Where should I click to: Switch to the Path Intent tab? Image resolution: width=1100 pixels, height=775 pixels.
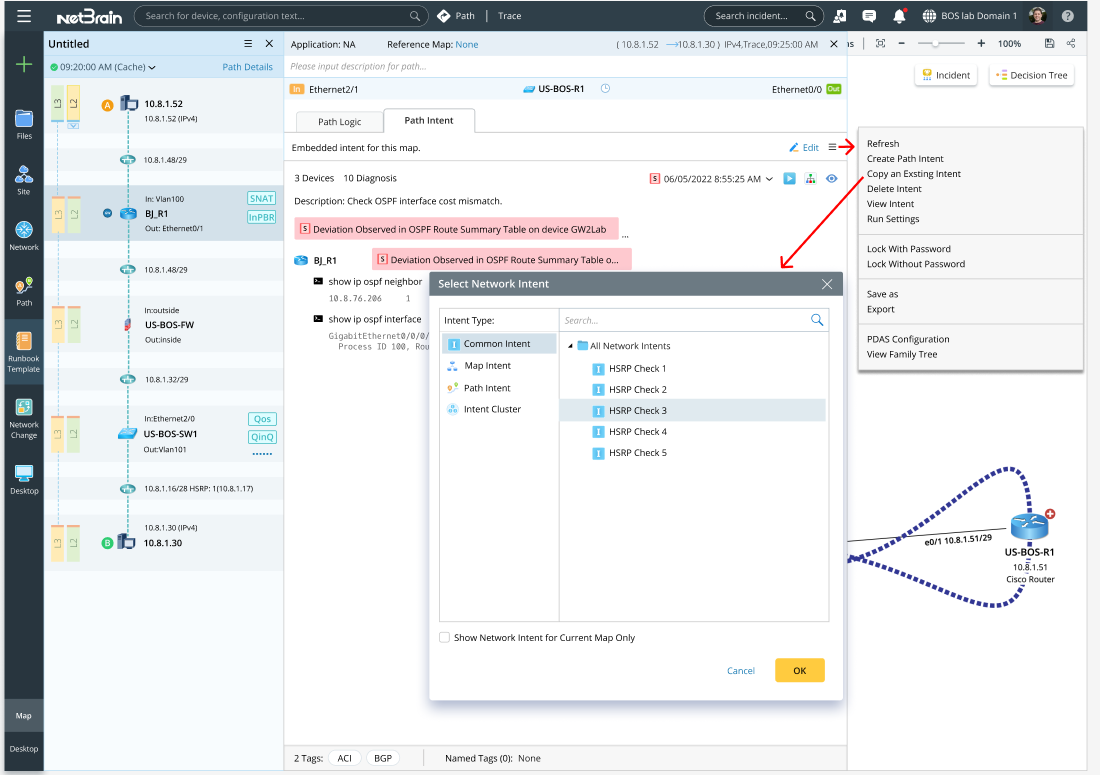[x=429, y=121]
